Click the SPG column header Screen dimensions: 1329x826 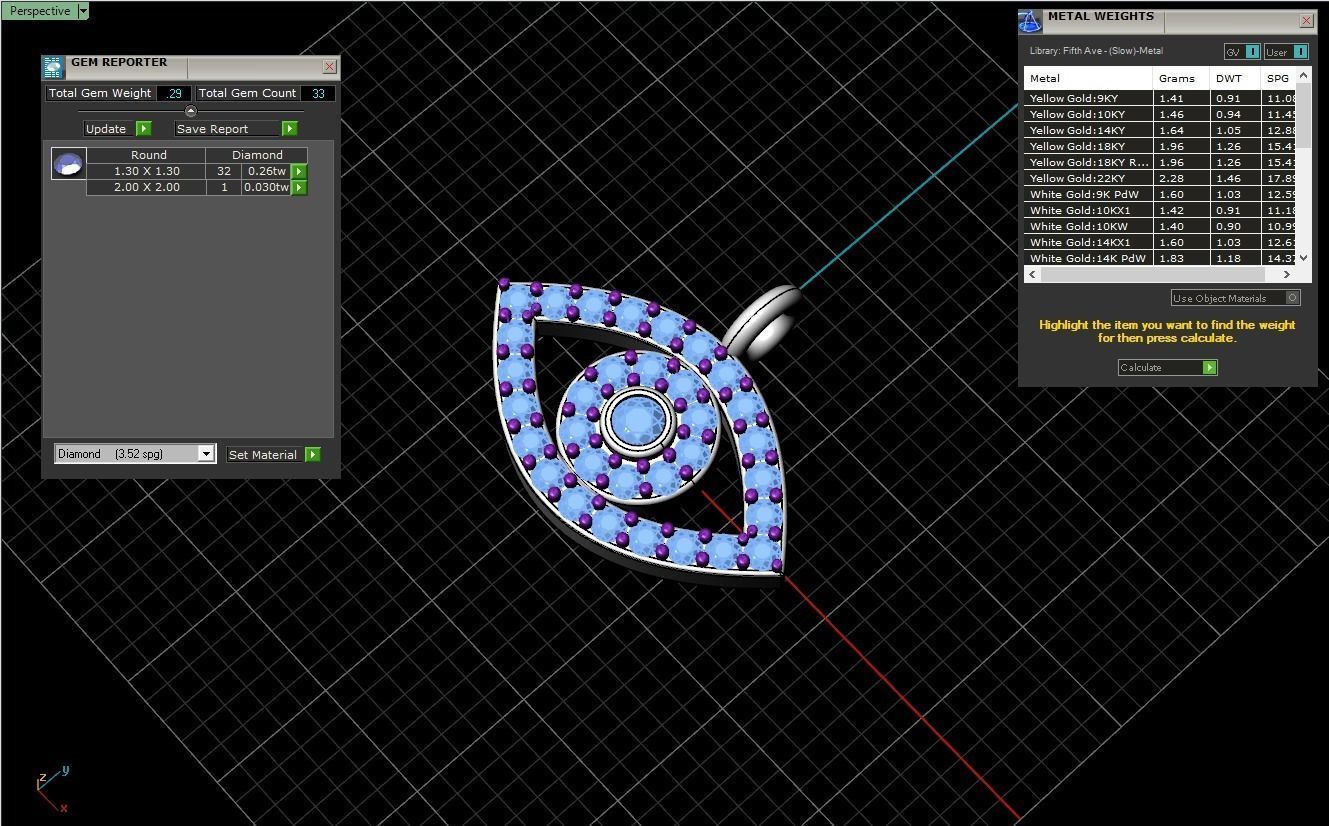[1279, 78]
